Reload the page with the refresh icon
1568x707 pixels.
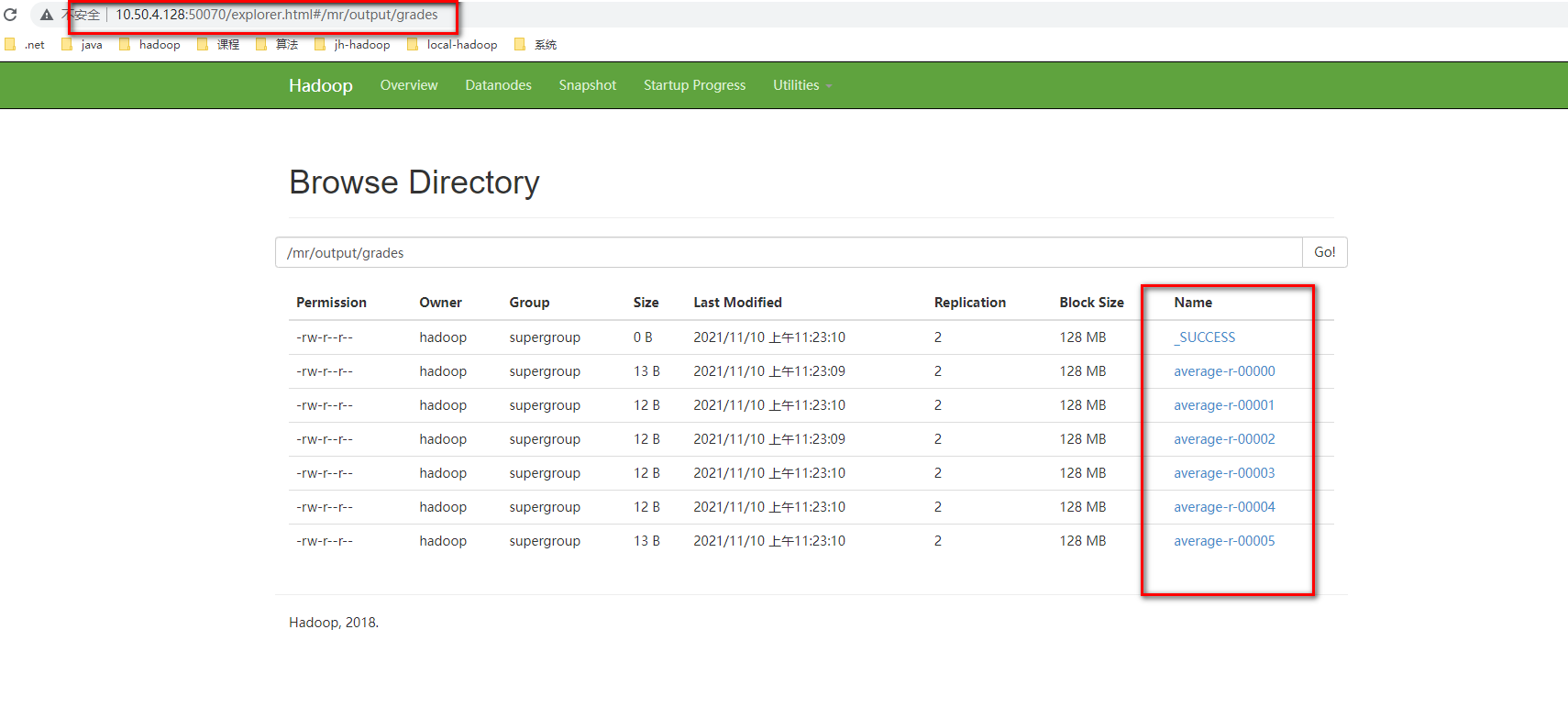(x=11, y=15)
